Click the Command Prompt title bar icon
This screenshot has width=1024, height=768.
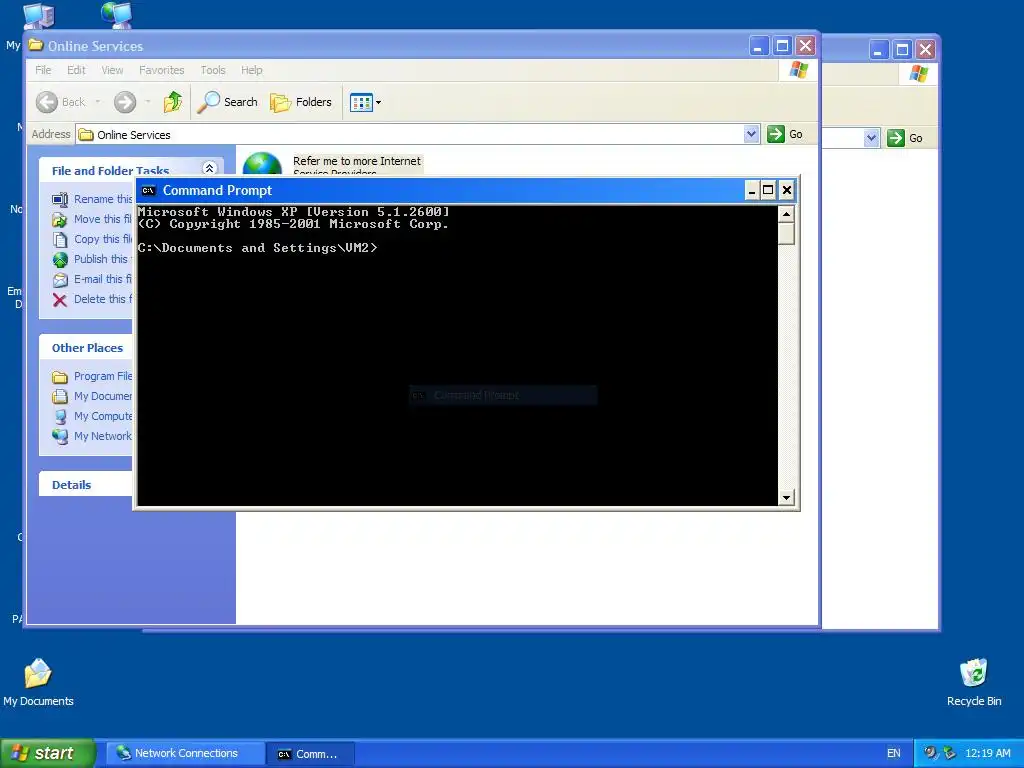(x=148, y=191)
